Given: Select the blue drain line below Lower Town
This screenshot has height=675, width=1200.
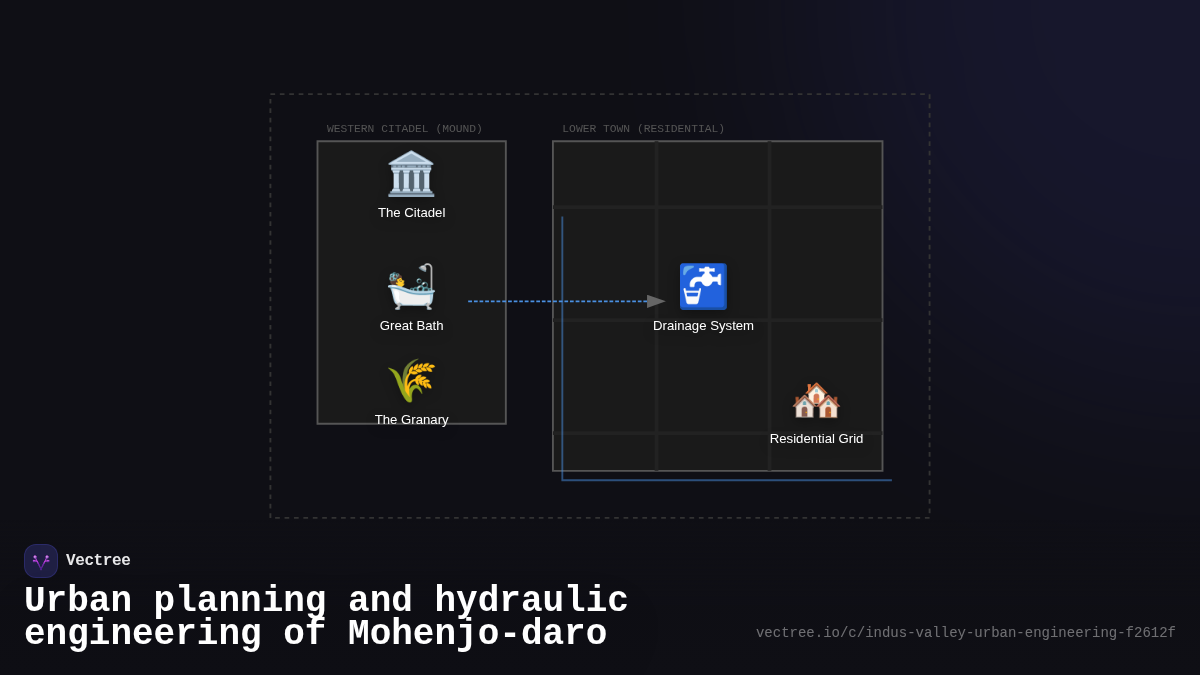Looking at the screenshot, I should coord(726,480).
